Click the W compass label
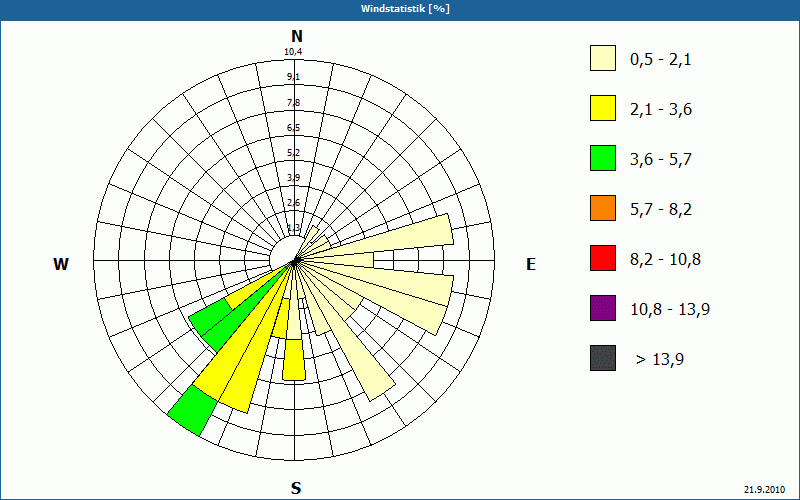The width and height of the screenshot is (800, 500). (x=61, y=264)
